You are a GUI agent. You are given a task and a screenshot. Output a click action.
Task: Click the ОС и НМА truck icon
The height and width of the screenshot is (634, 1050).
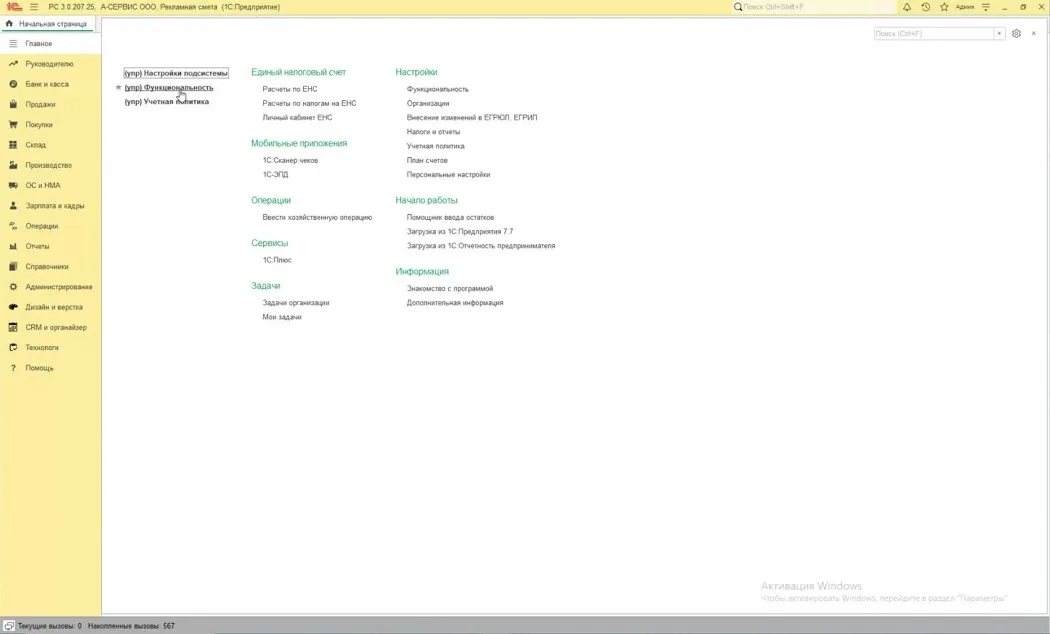(x=13, y=185)
